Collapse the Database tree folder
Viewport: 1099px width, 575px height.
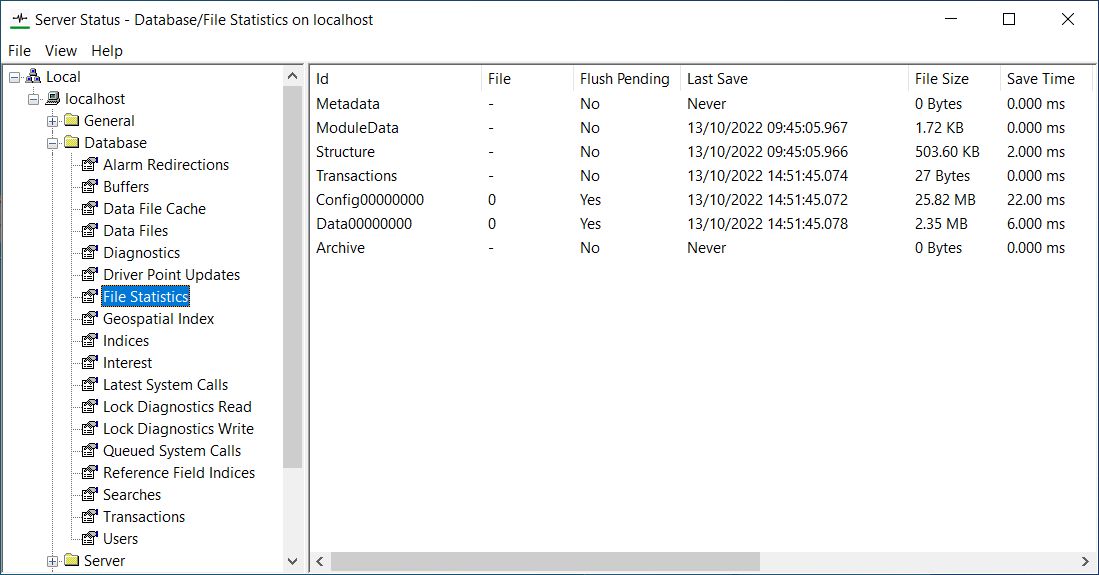[53, 143]
